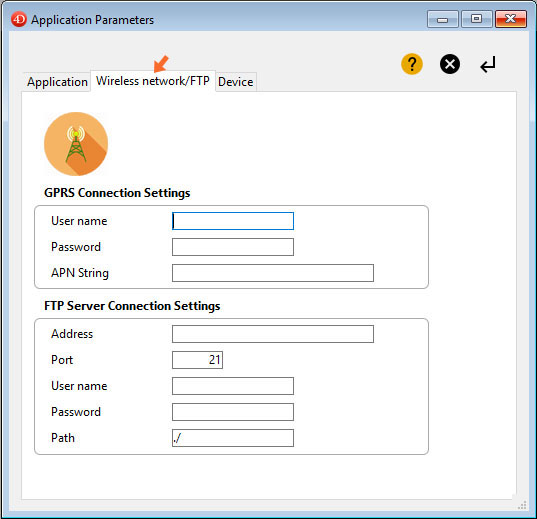The height and width of the screenshot is (519, 537).
Task: Click the FTP server Address field
Action: [x=273, y=334]
